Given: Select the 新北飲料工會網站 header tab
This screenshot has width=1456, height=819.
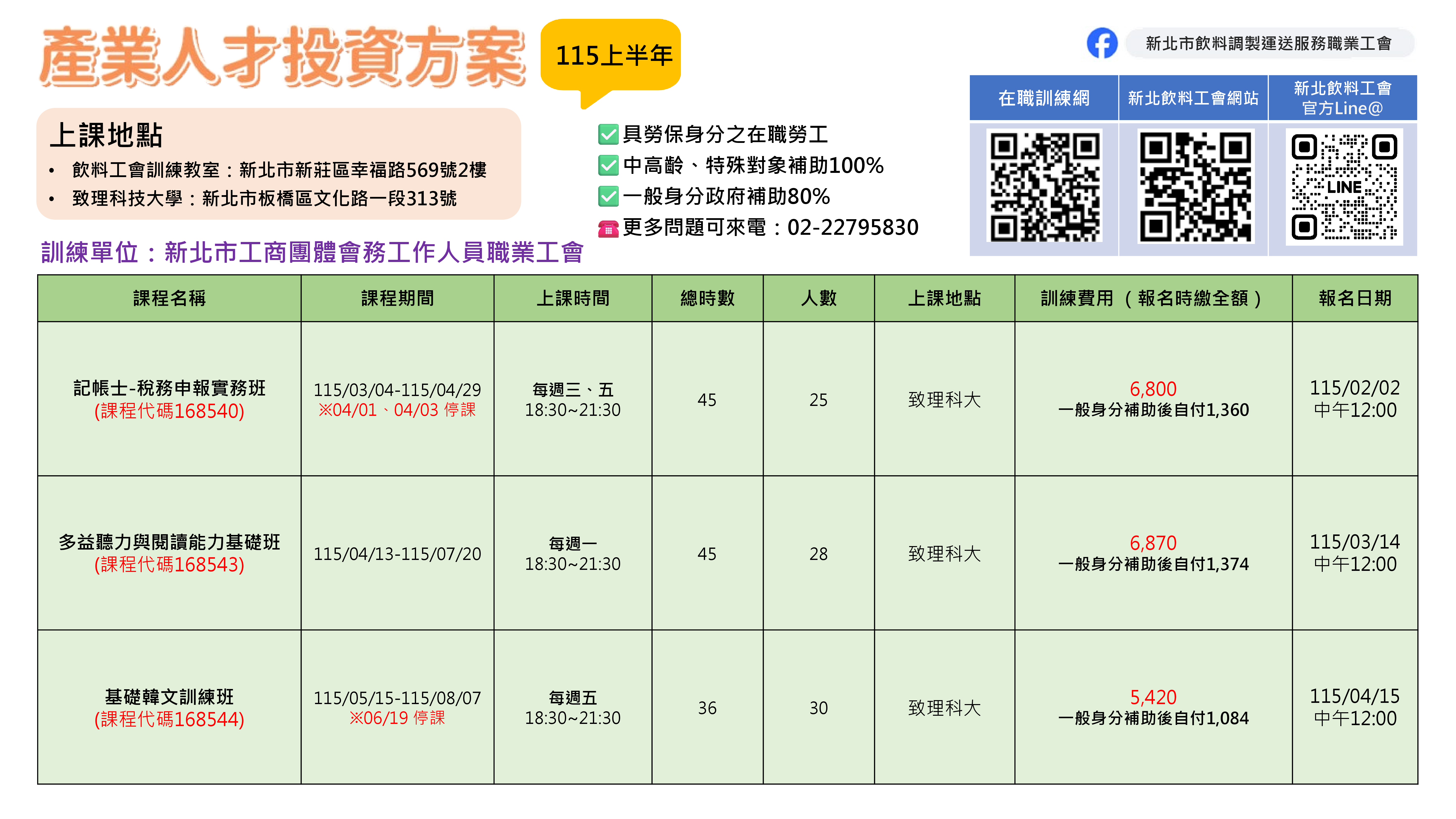Looking at the screenshot, I should [1193, 98].
